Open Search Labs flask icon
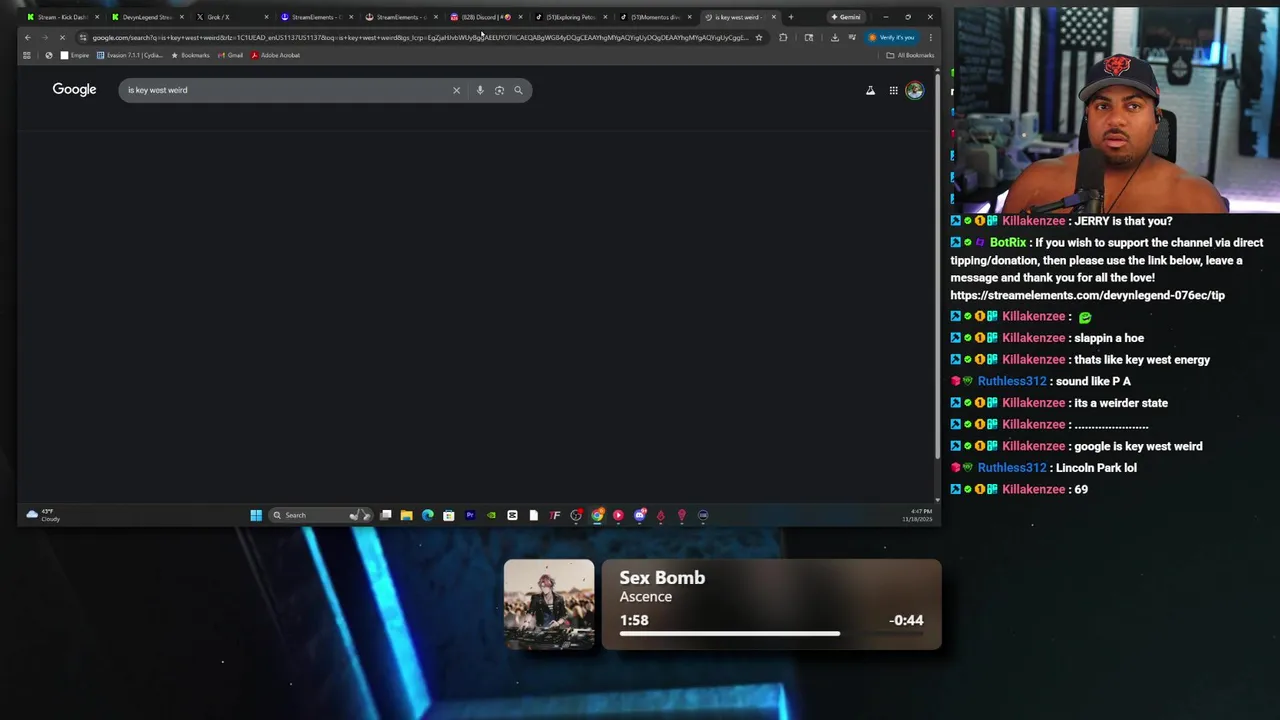The width and height of the screenshot is (1280, 720). [870, 90]
